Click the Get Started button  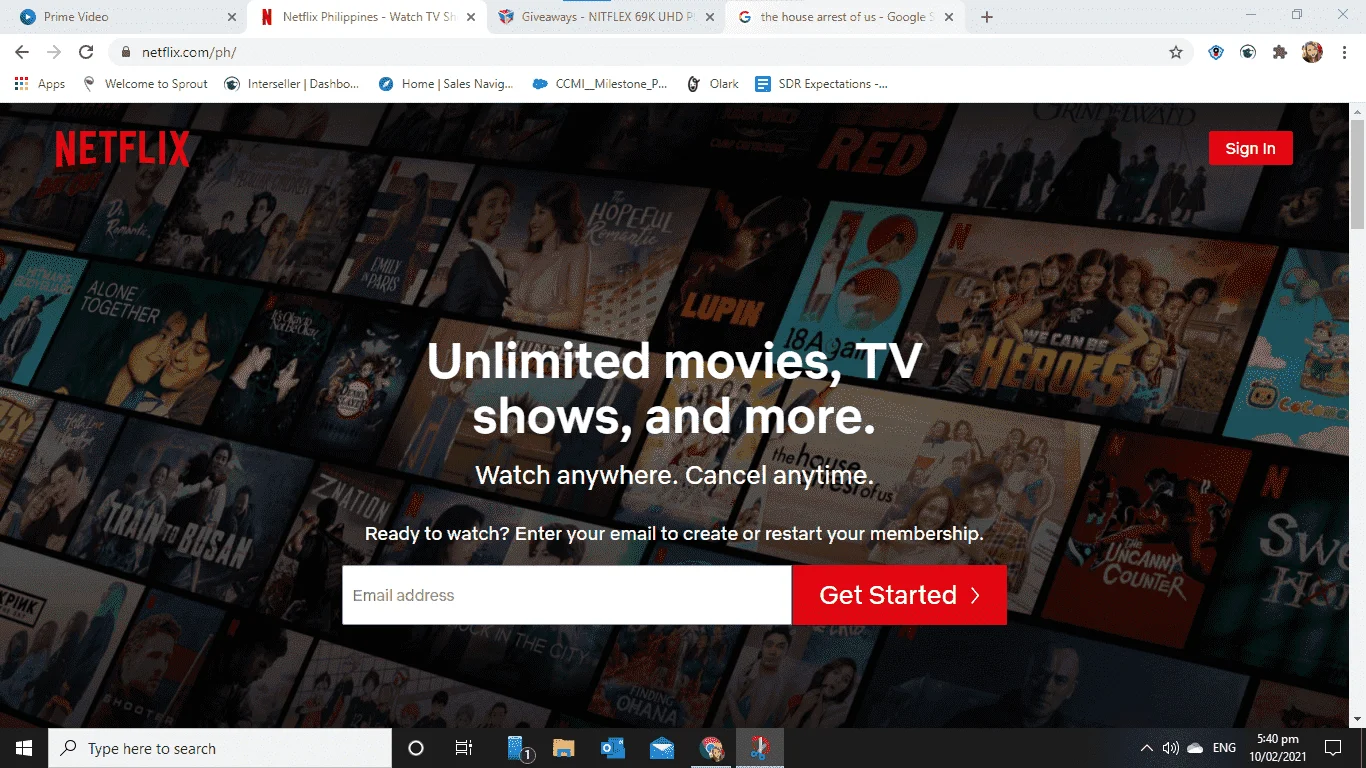(x=899, y=595)
